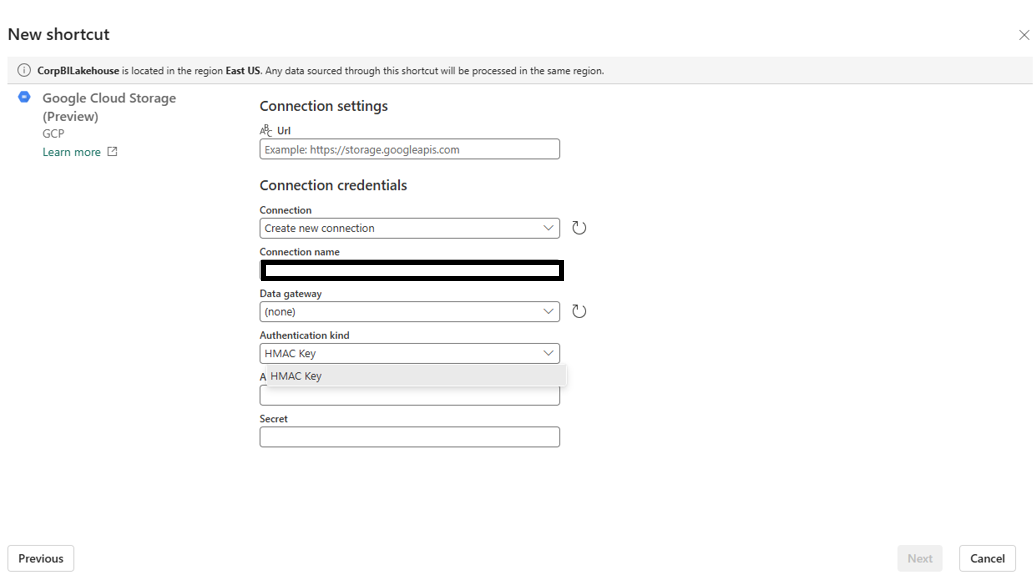Open the Learn more link
Screen dimensions: 1035x579
(x=71, y=152)
